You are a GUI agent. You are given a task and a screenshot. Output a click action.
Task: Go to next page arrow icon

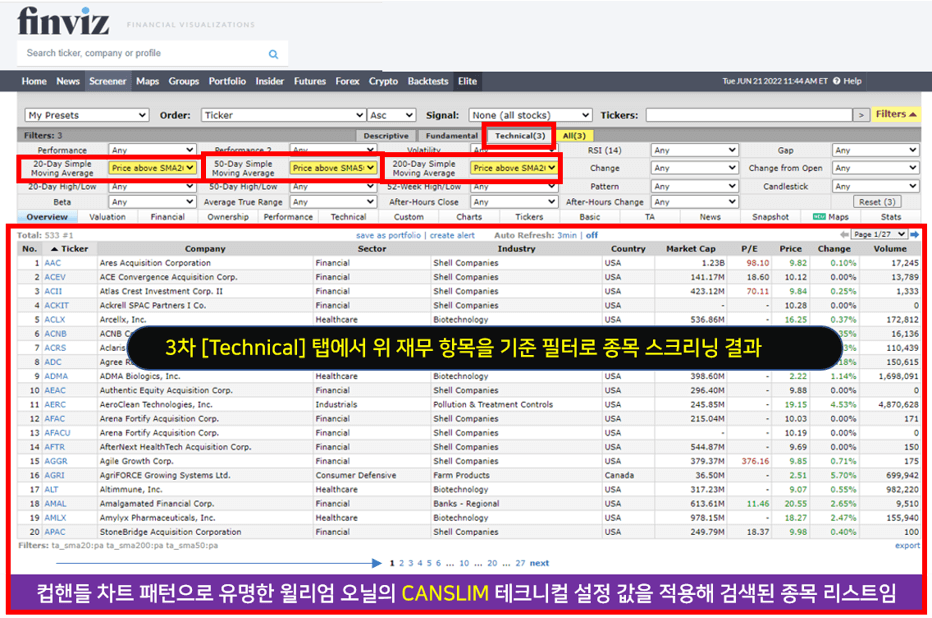click(914, 235)
